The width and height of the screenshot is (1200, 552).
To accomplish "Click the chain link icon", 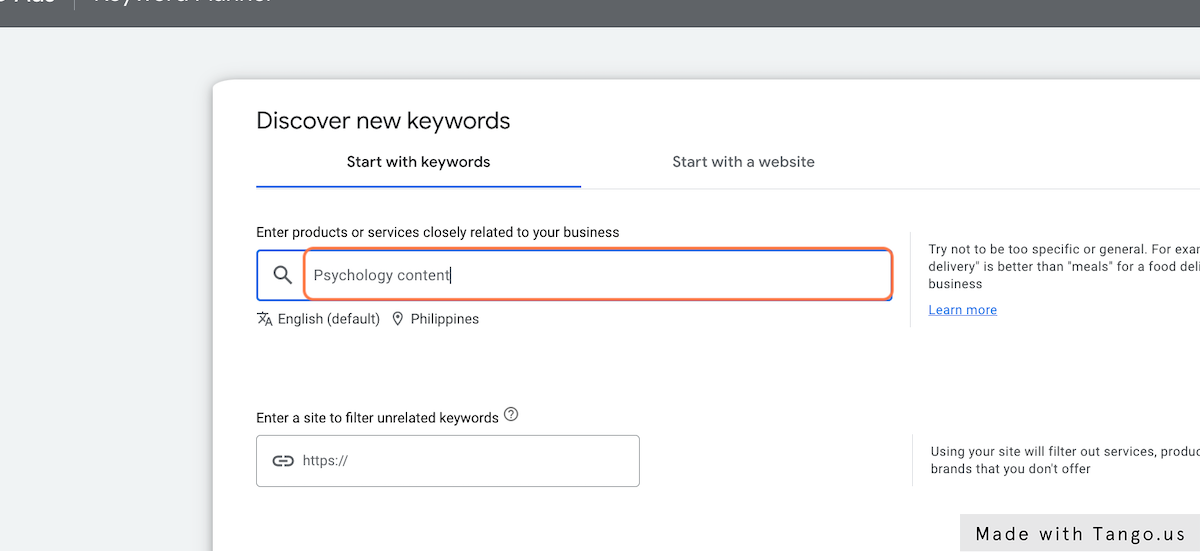I will point(283,461).
